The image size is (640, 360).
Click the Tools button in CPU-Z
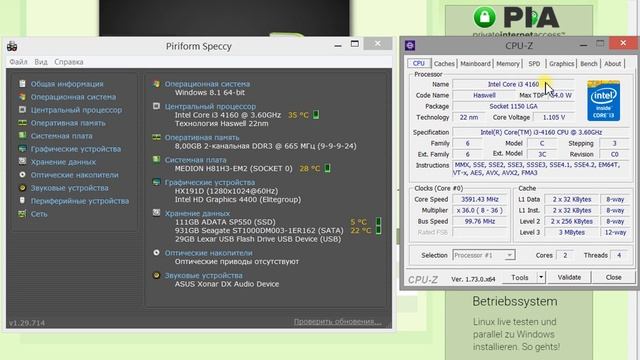coord(520,277)
